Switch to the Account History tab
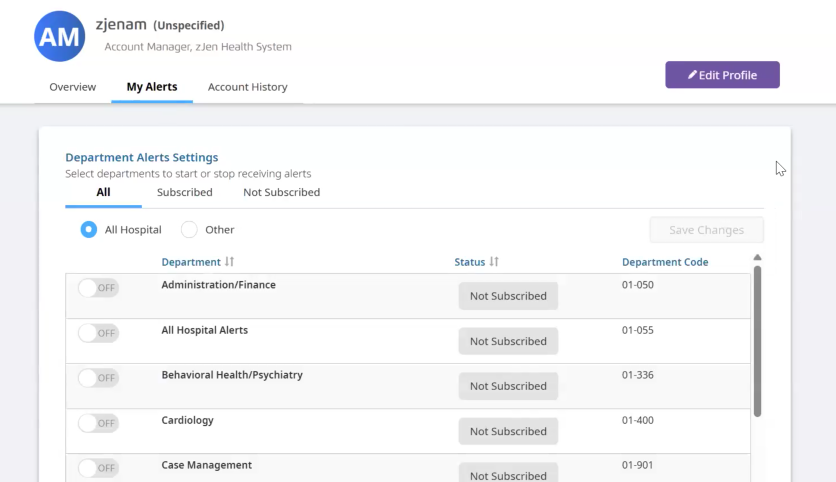Screen dimensions: 836x482 247,87
